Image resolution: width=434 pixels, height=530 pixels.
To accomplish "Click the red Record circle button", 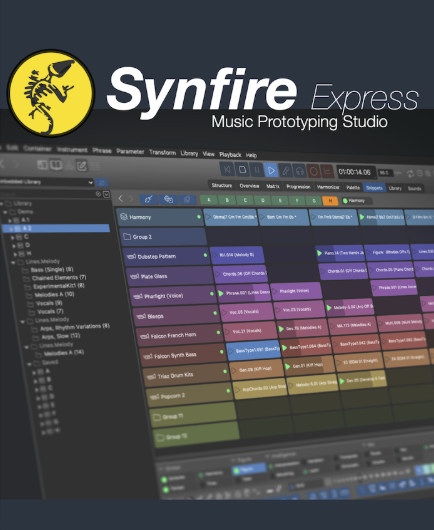I will pyautogui.click(x=314, y=171).
